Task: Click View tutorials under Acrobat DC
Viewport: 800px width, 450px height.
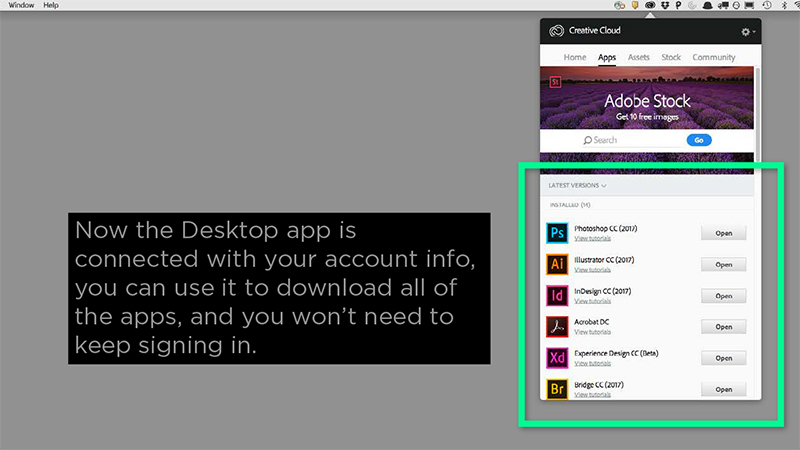Action: (592, 332)
